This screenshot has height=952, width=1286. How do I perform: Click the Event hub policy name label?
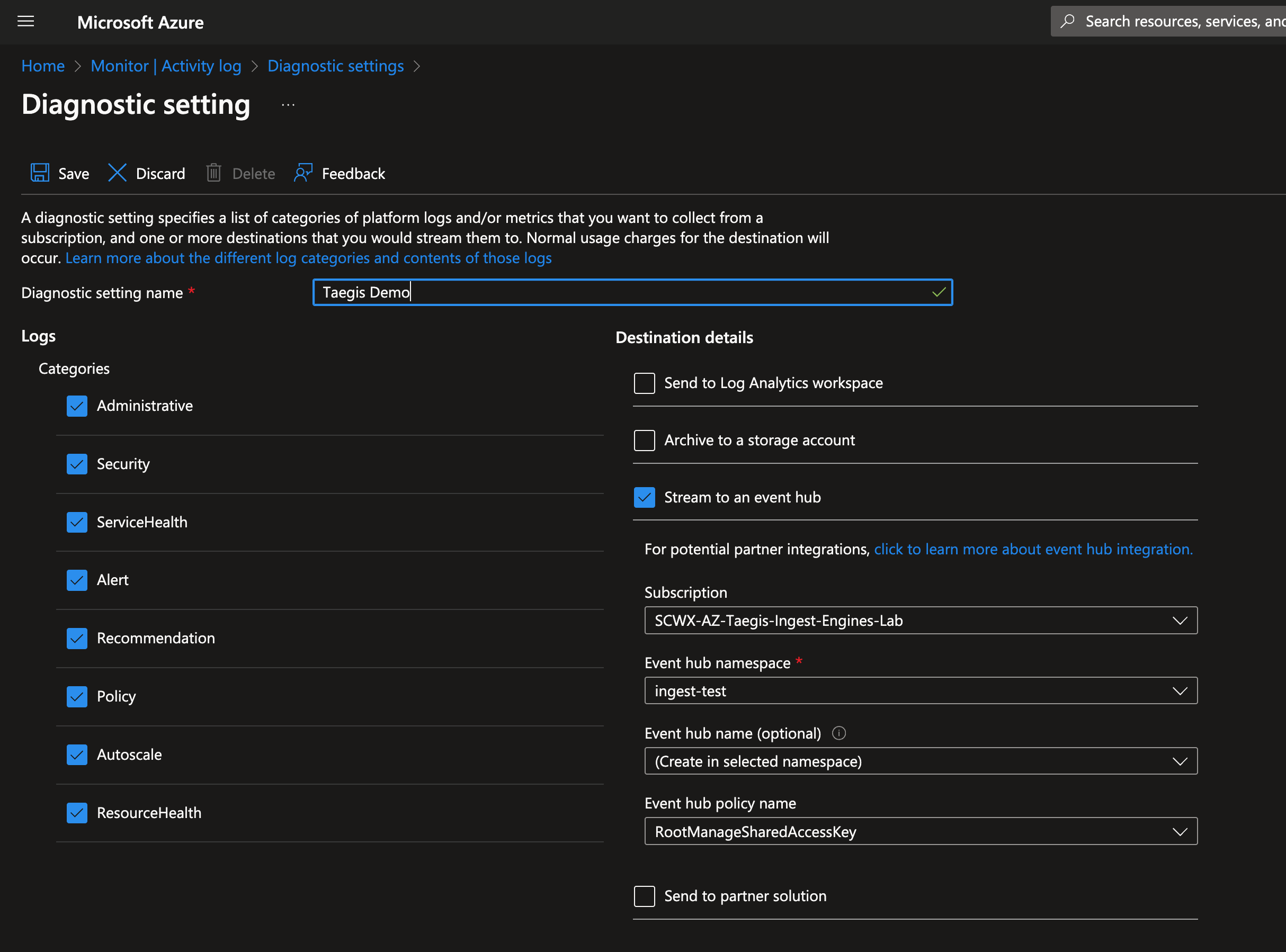coord(720,803)
